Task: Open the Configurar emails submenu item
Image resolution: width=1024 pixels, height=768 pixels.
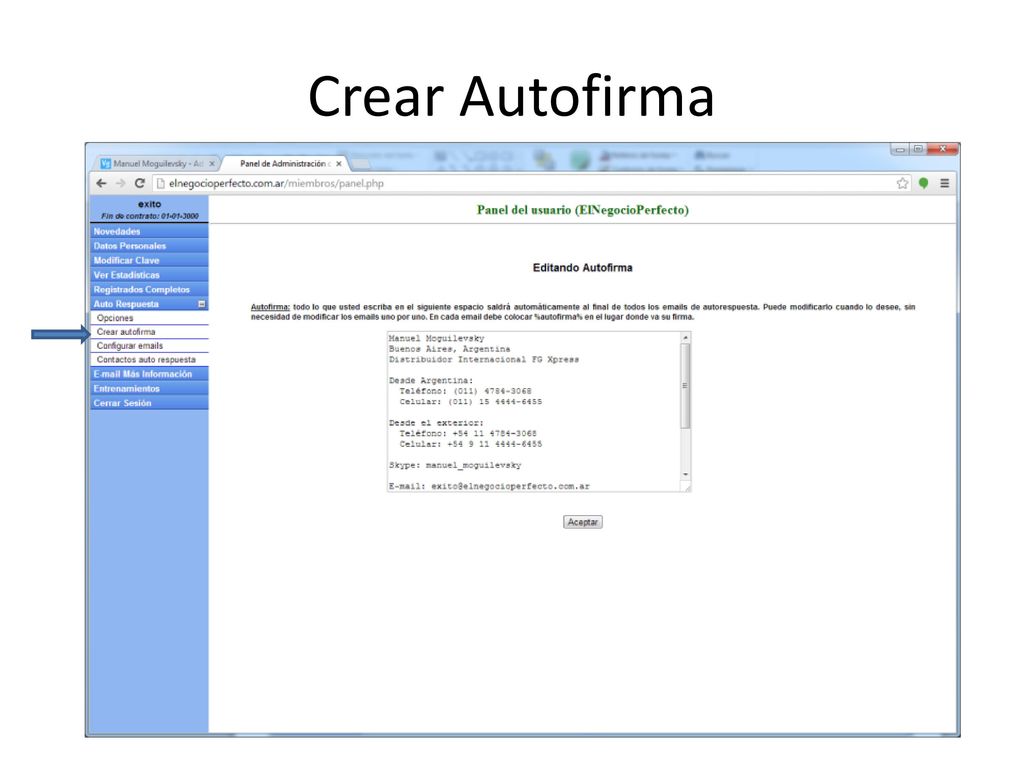Action: [149, 345]
